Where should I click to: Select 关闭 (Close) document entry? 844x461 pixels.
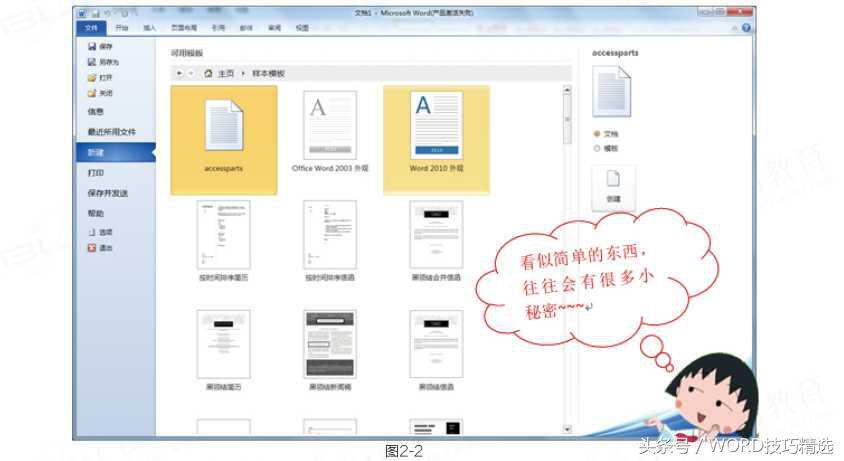tap(101, 93)
